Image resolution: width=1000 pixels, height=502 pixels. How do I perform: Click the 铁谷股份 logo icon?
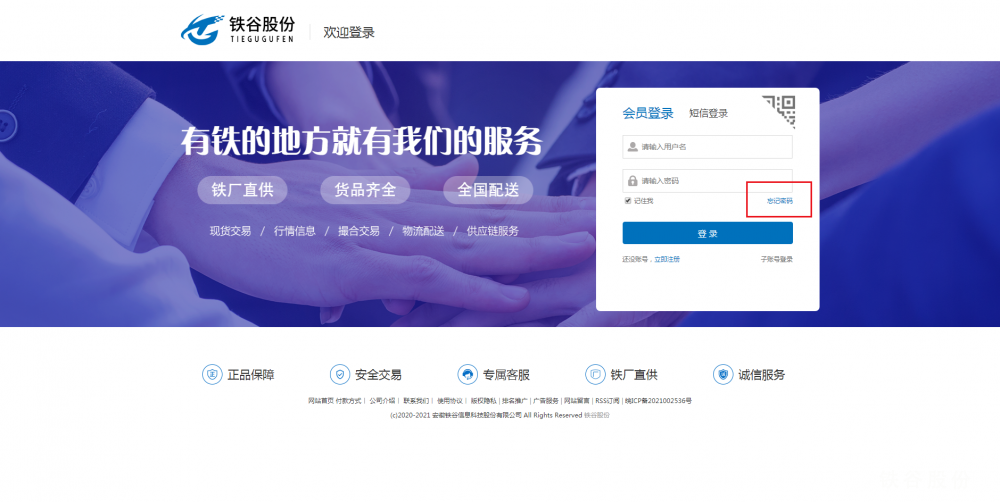pyautogui.click(x=202, y=29)
